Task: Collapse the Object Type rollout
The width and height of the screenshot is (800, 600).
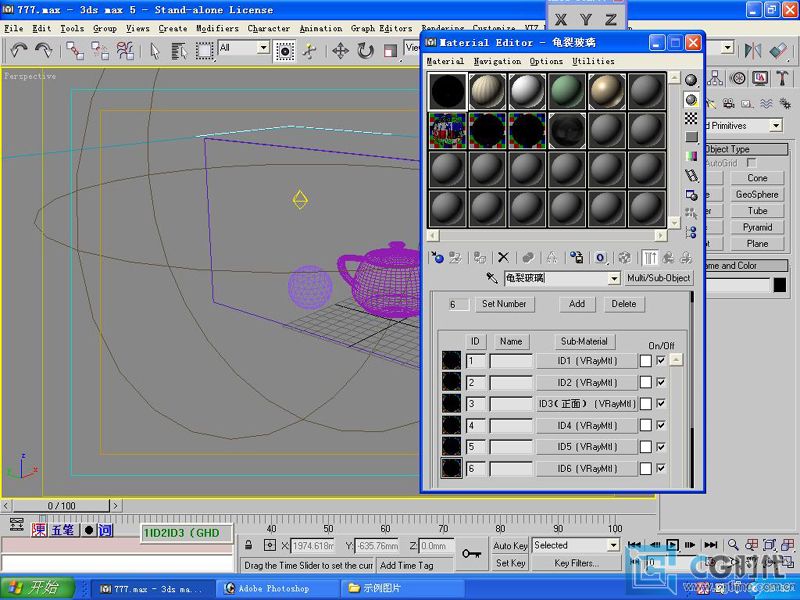Action: [746, 149]
